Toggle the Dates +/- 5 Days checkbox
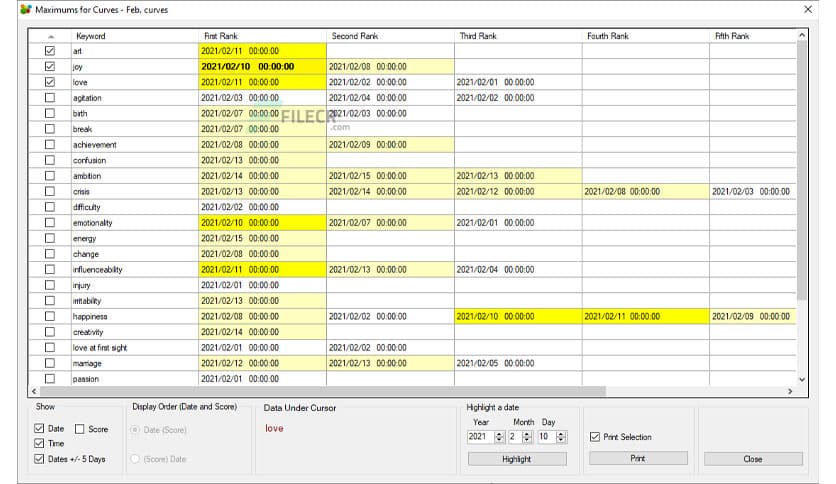 pos(39,458)
